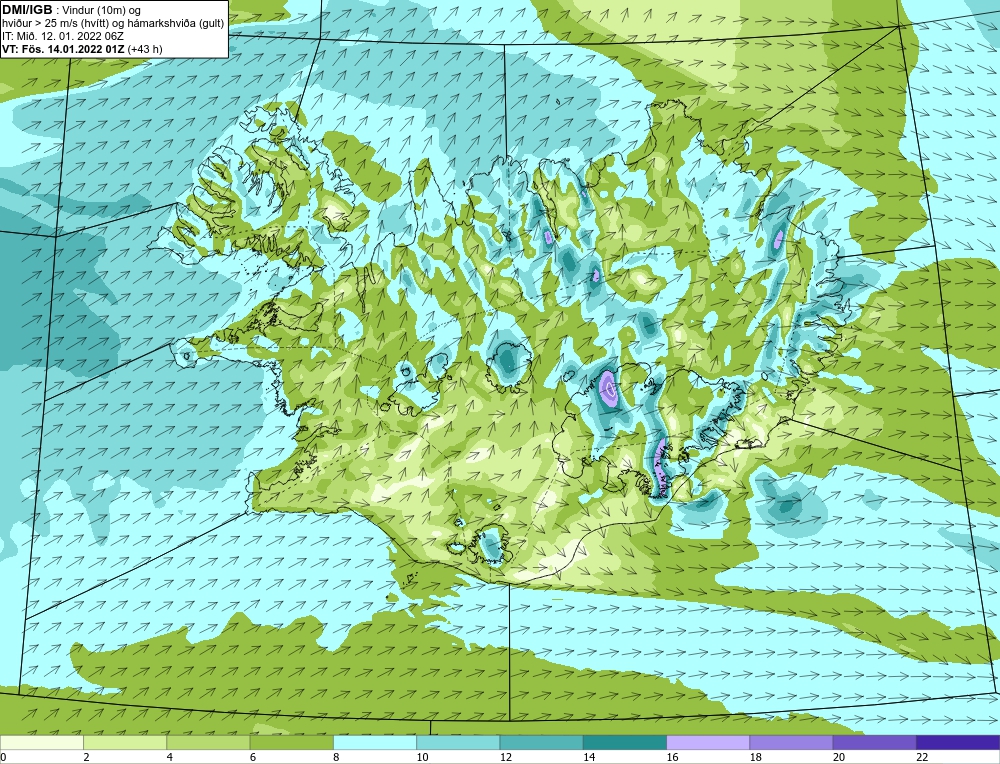The height and width of the screenshot is (764, 1000).
Task: Click the pale yellow 0–2 m/s legend swatch
Action: coord(41,742)
